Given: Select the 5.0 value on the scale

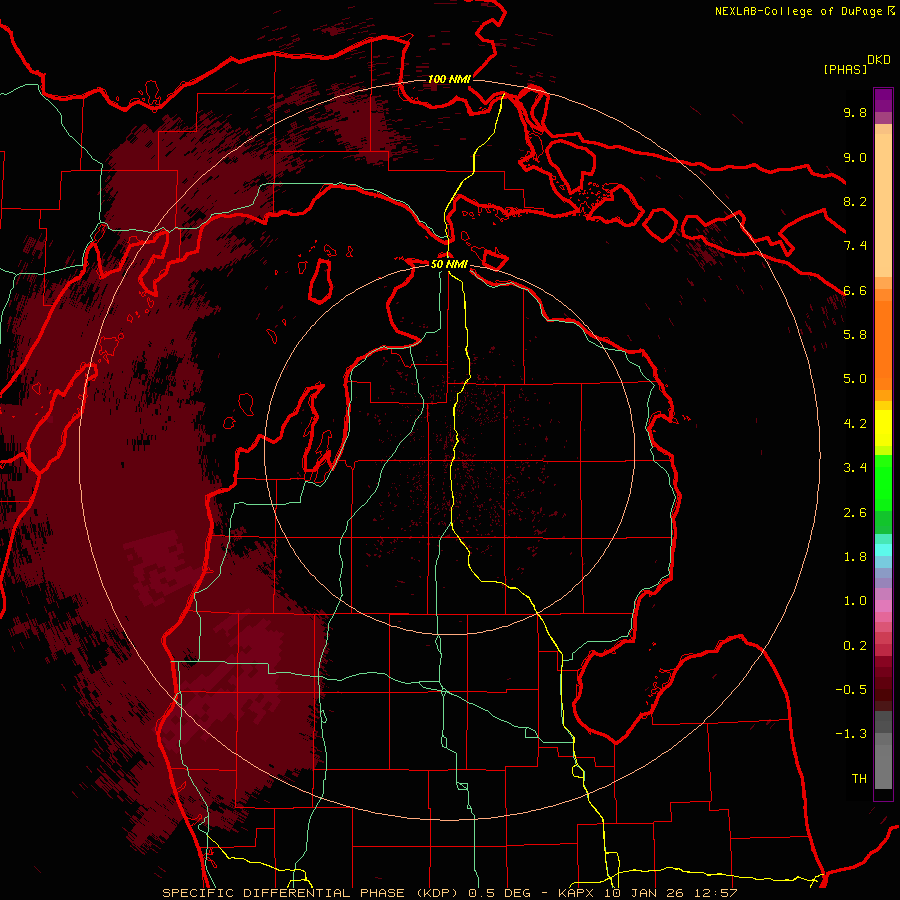Looking at the screenshot, I should 855,379.
